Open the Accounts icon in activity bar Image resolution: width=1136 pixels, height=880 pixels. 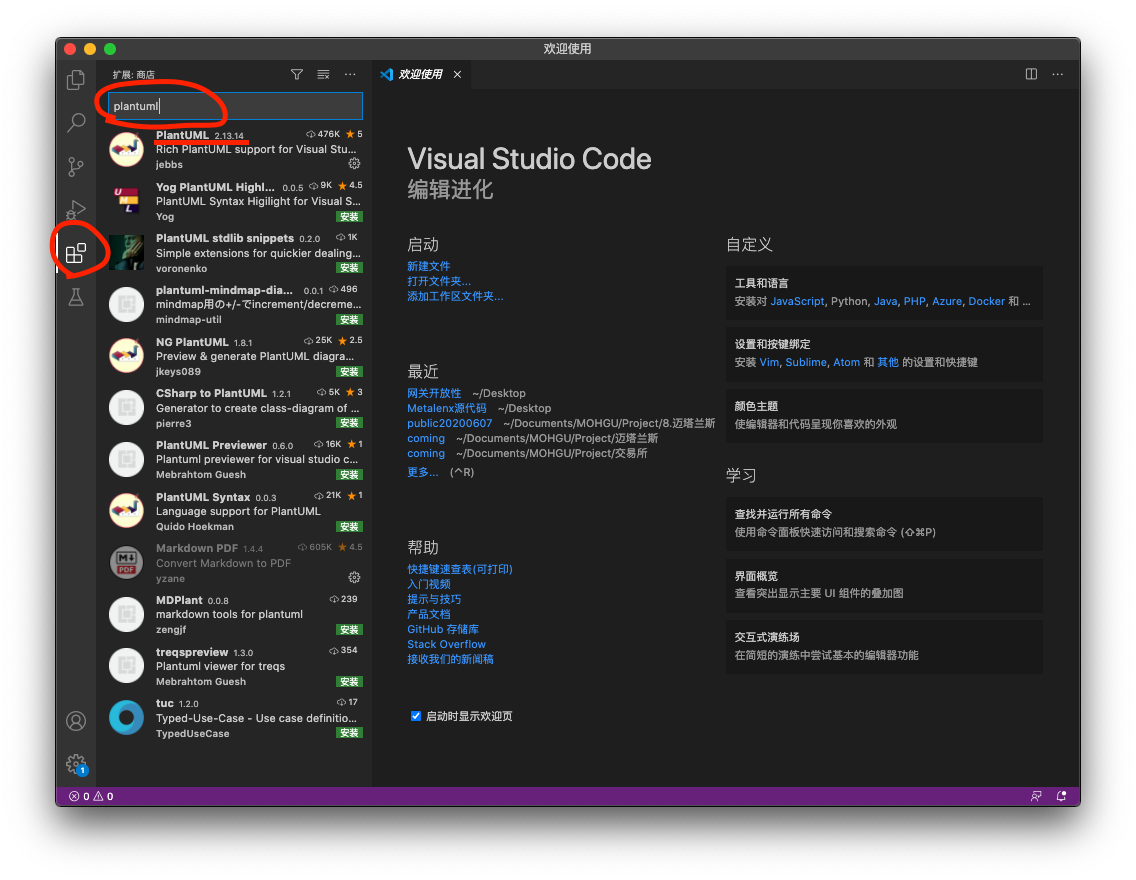(x=76, y=720)
